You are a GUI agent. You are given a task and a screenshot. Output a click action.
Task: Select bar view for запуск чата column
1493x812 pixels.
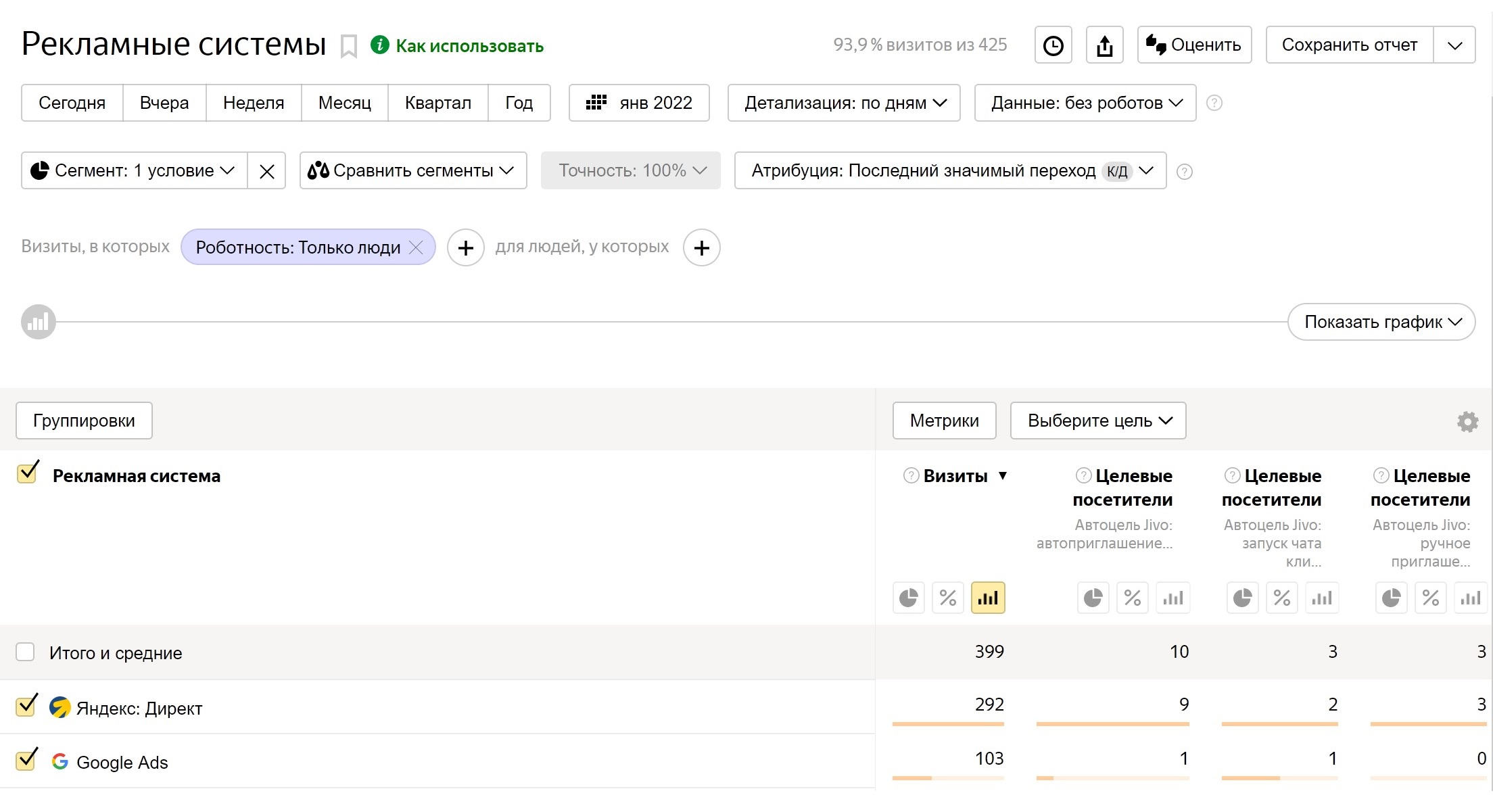[x=1322, y=598]
